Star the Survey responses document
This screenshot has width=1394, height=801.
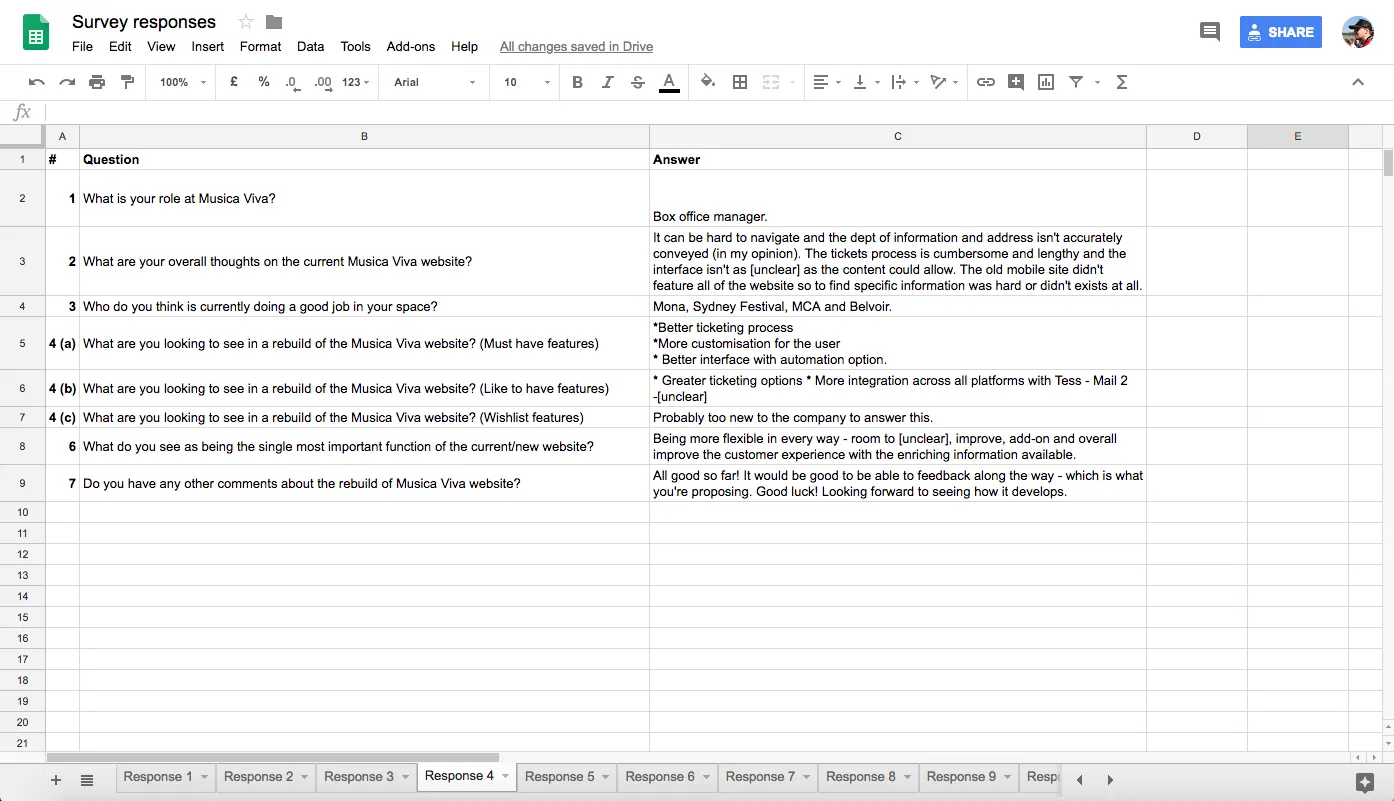coord(246,22)
